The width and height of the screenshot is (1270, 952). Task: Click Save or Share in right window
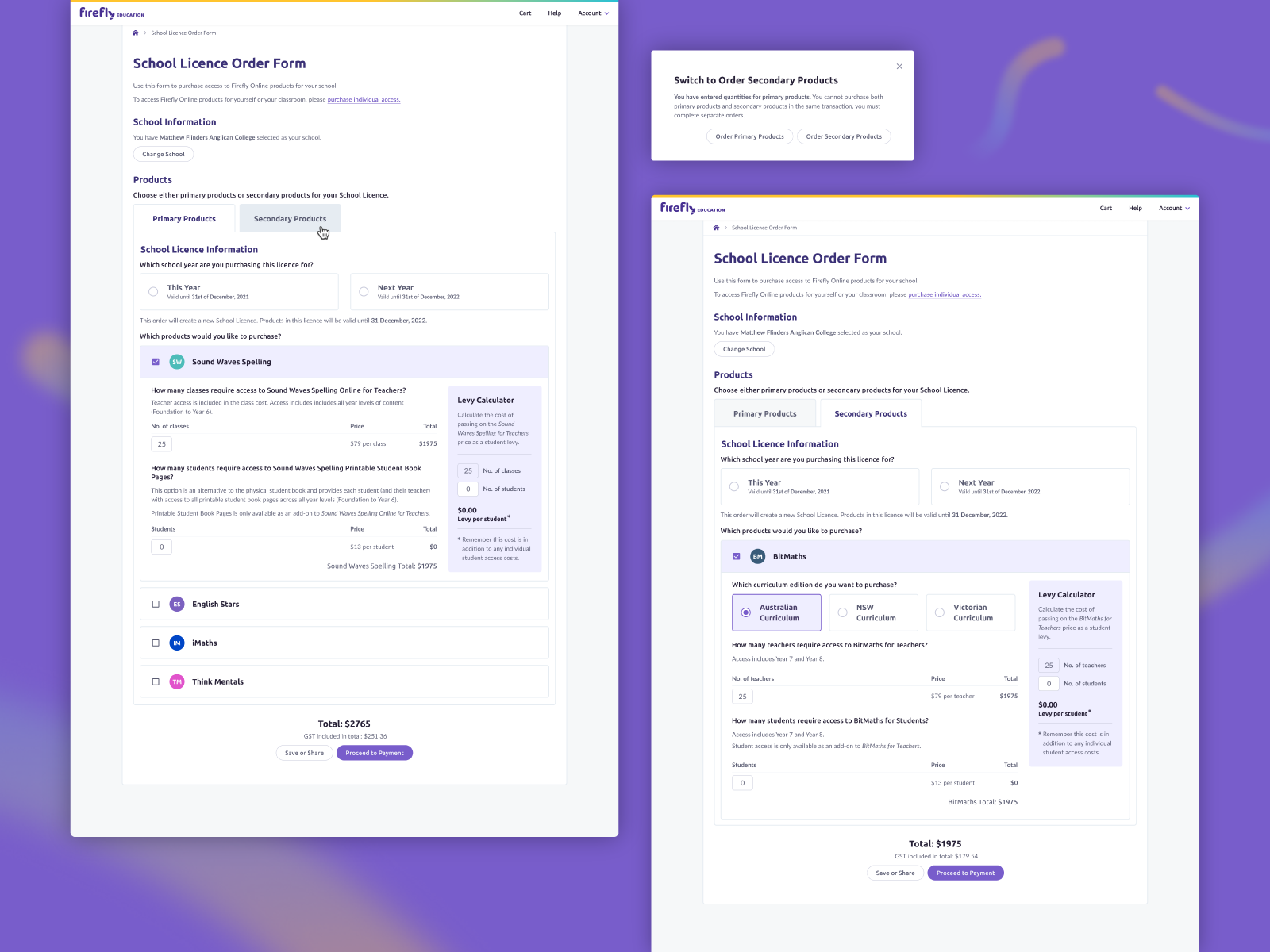point(895,873)
